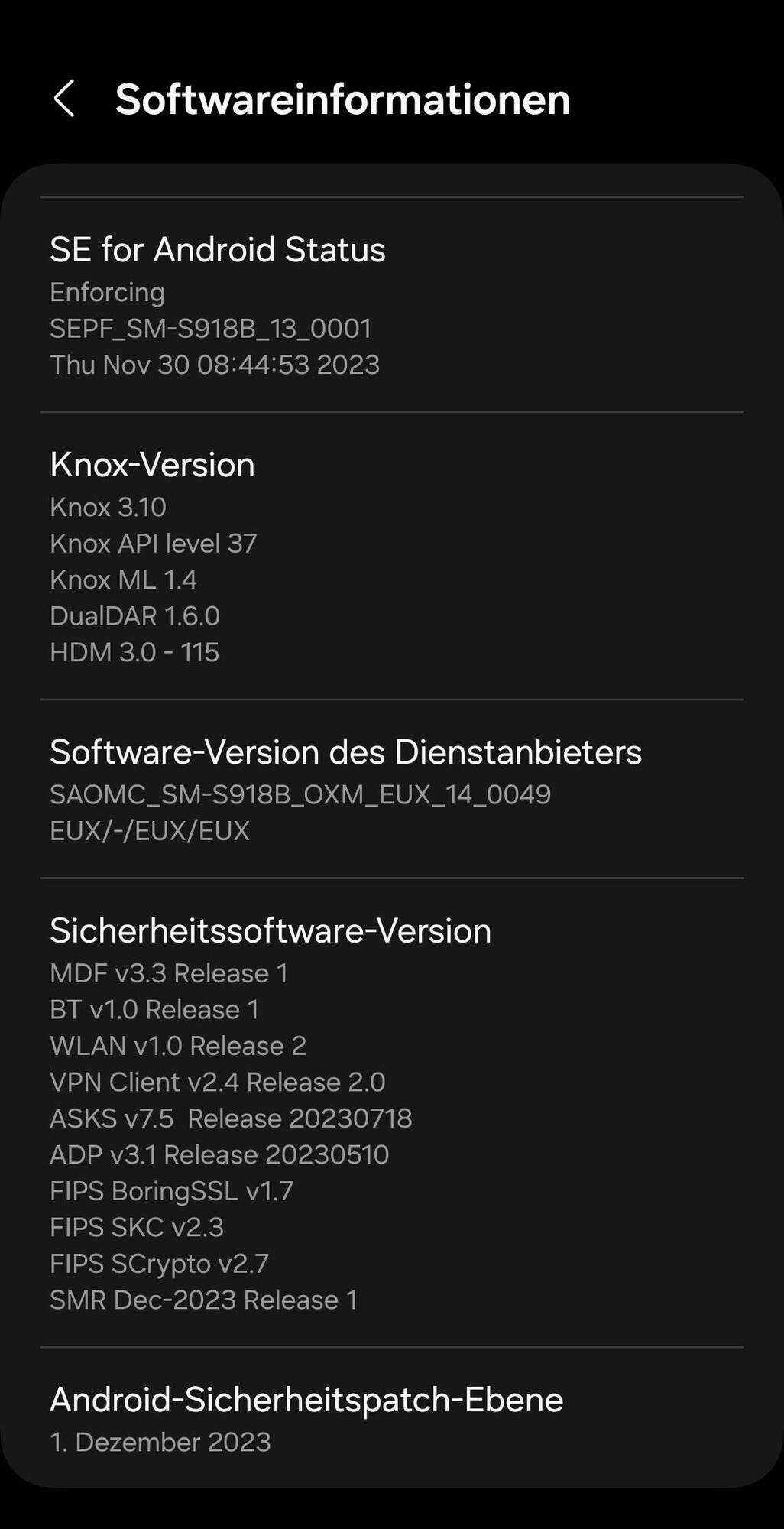Tap the Softwareinformationen page title
The image size is (784, 1529).
342,99
